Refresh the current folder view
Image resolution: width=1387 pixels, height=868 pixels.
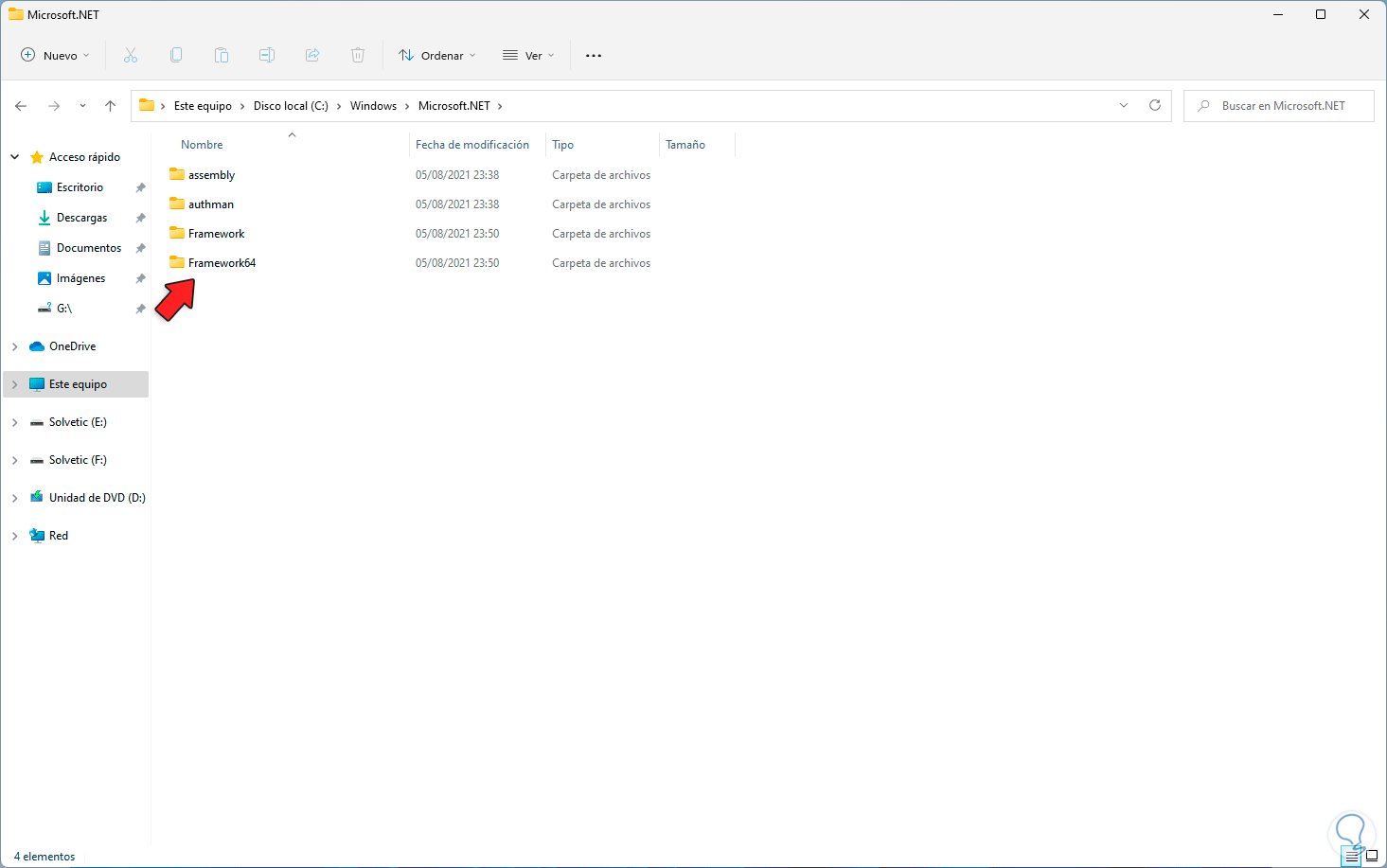(x=1155, y=105)
